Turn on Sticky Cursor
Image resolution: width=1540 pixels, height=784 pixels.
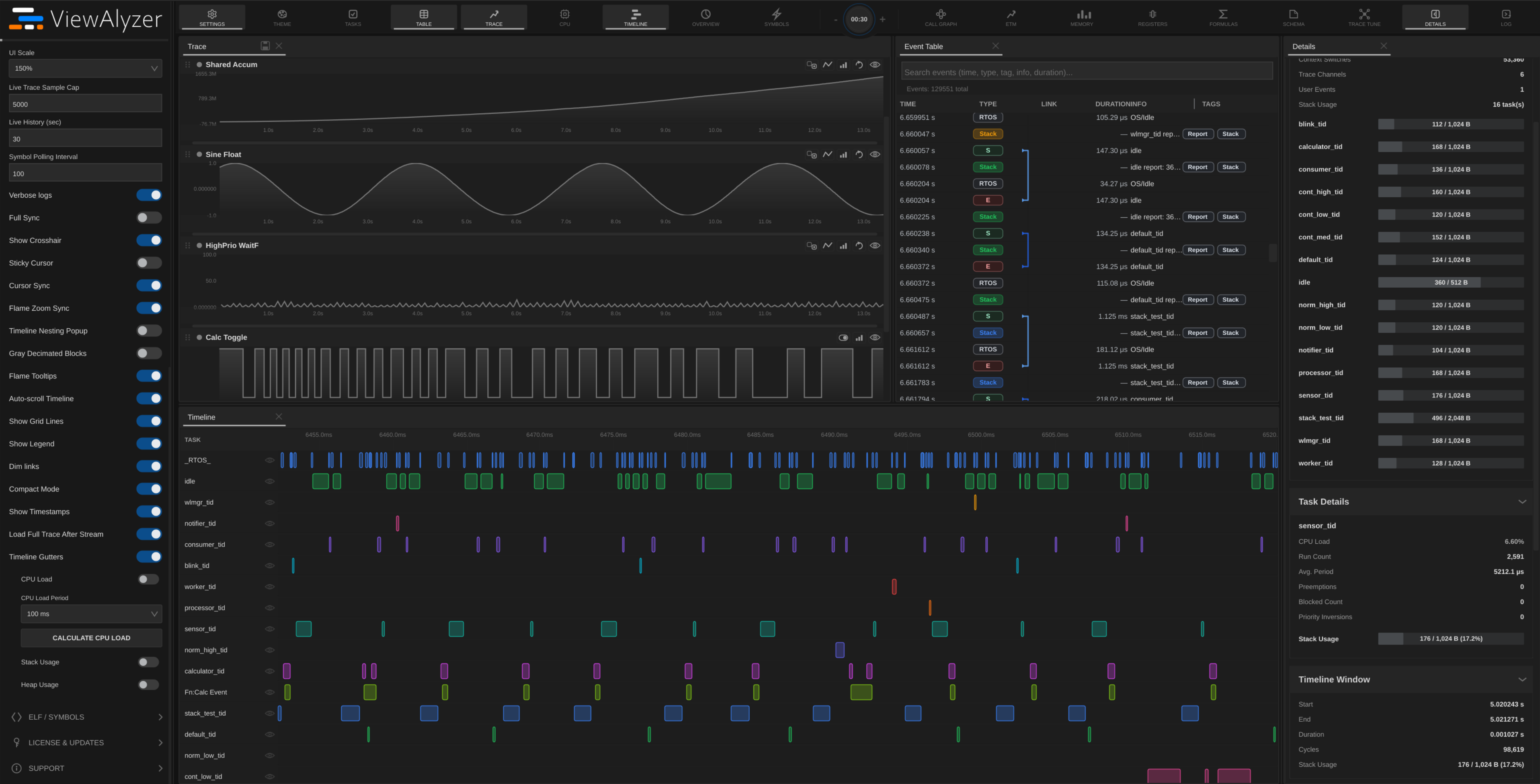pos(149,263)
